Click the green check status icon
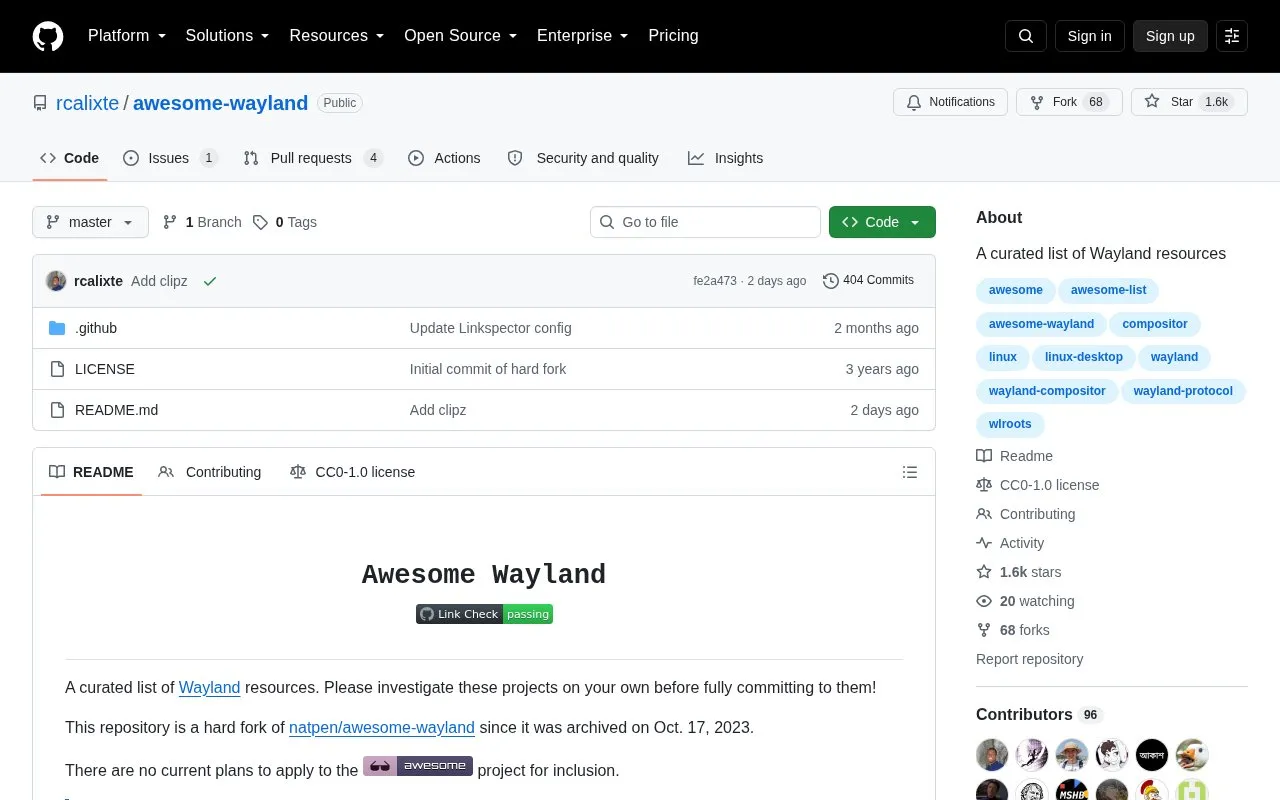The image size is (1280, 800). tap(210, 282)
